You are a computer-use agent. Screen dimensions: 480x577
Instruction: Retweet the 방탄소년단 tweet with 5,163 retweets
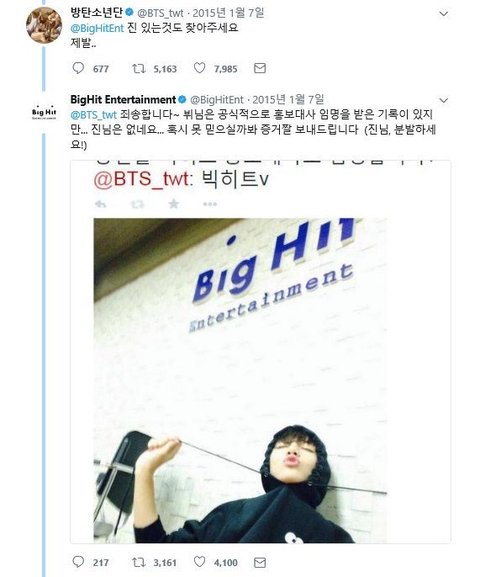pyautogui.click(x=139, y=68)
